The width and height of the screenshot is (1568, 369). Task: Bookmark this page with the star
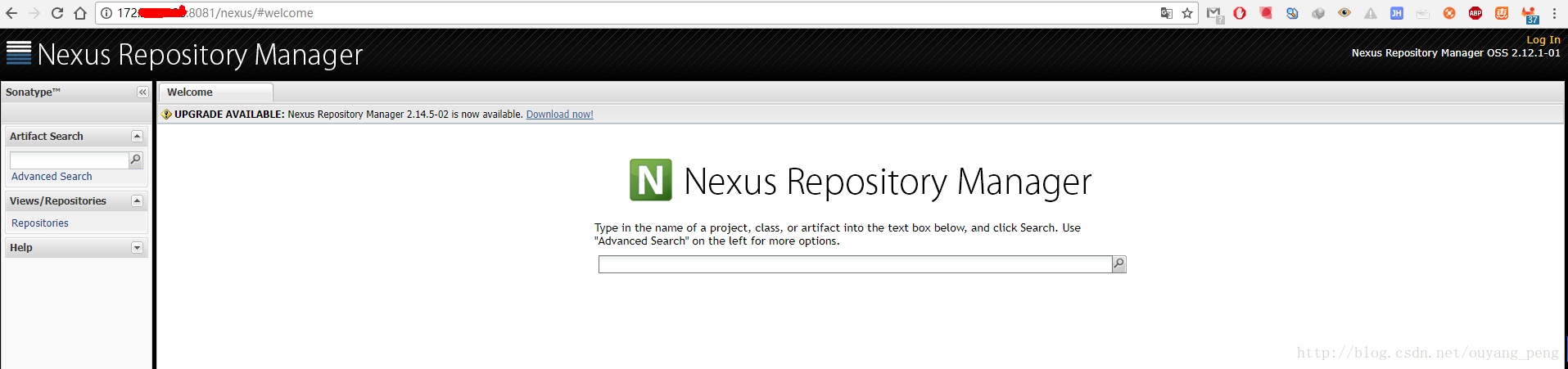click(x=1187, y=13)
